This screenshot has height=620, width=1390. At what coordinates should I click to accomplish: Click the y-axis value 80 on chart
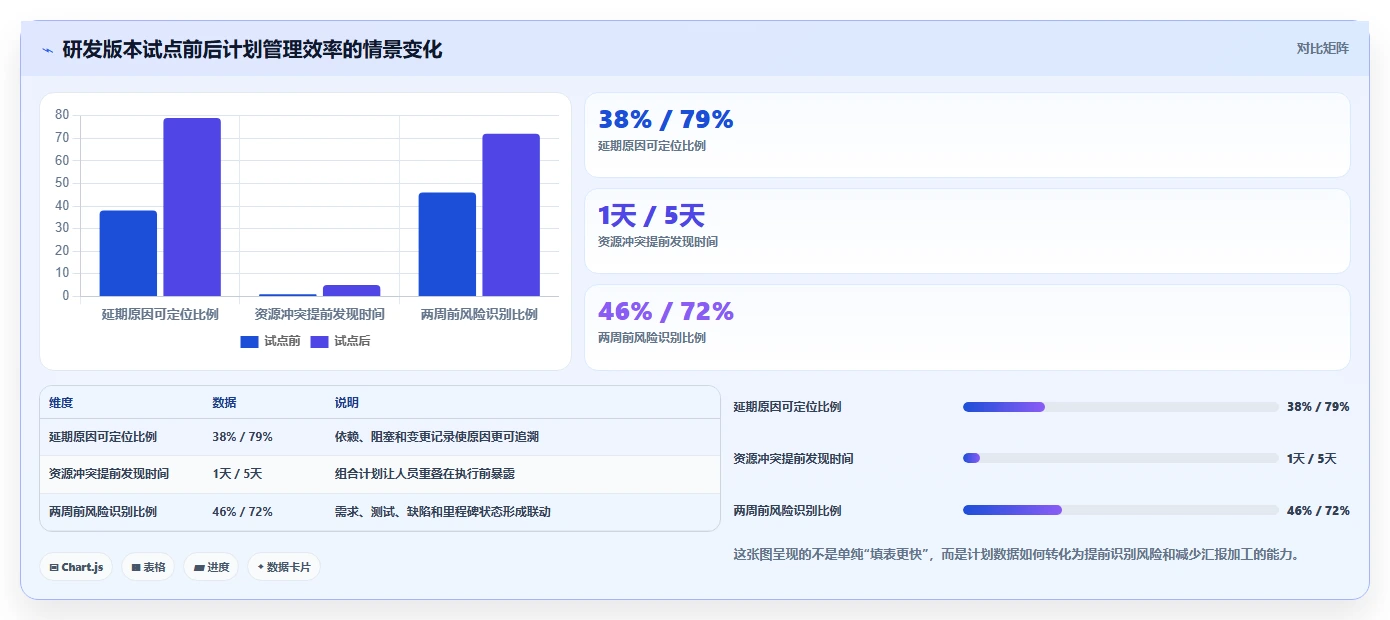coord(62,115)
